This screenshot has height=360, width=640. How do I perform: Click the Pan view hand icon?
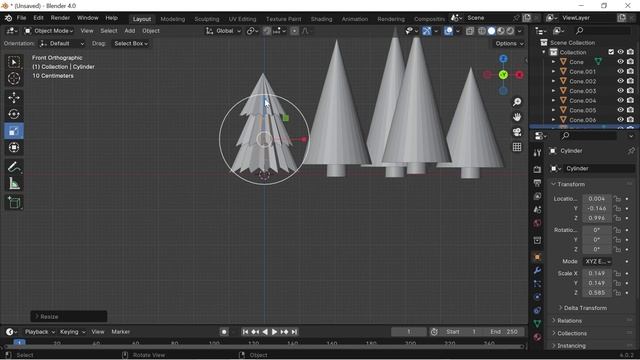pyautogui.click(x=517, y=117)
